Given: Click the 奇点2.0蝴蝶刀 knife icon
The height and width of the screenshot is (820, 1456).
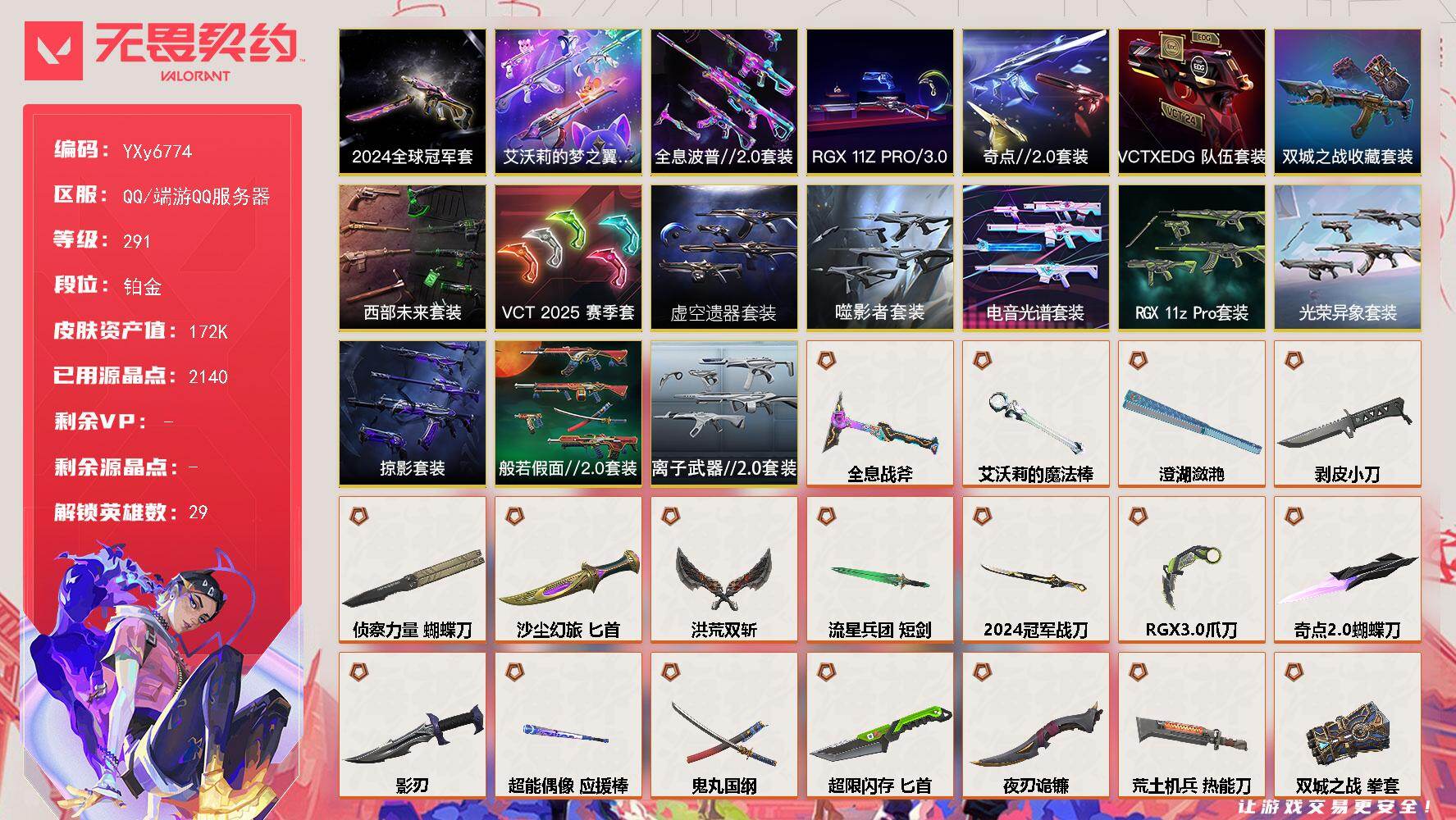Looking at the screenshot, I should pyautogui.click(x=1348, y=579).
